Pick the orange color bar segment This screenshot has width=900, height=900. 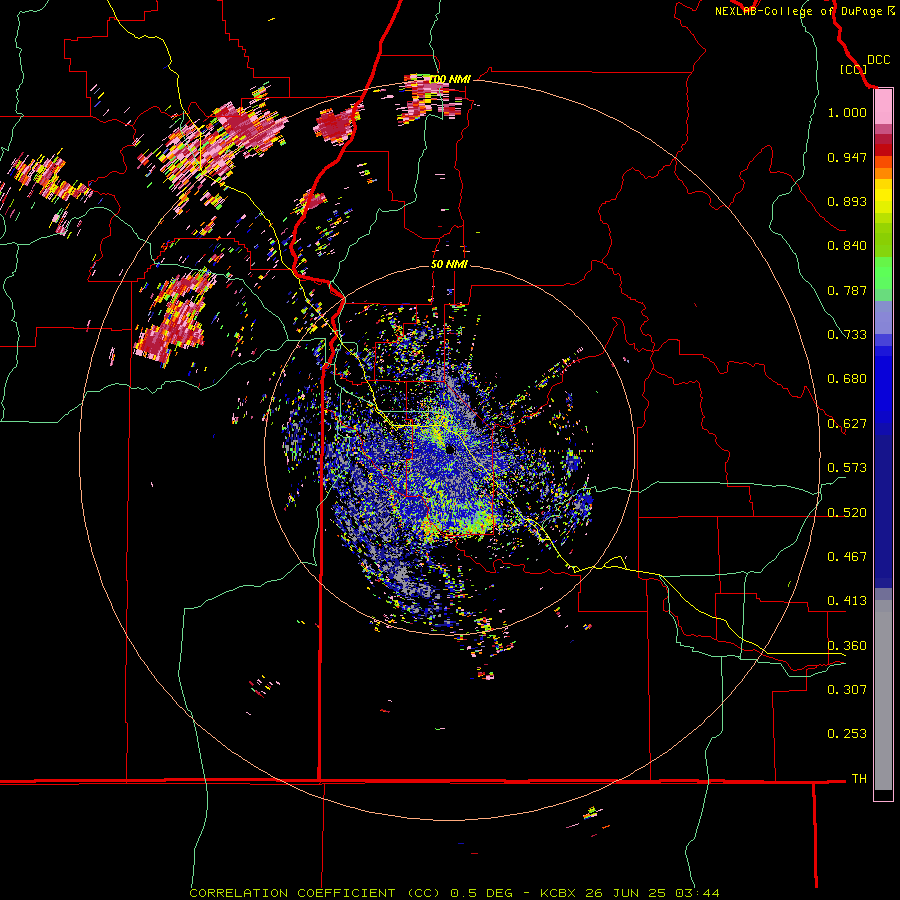coord(883,173)
